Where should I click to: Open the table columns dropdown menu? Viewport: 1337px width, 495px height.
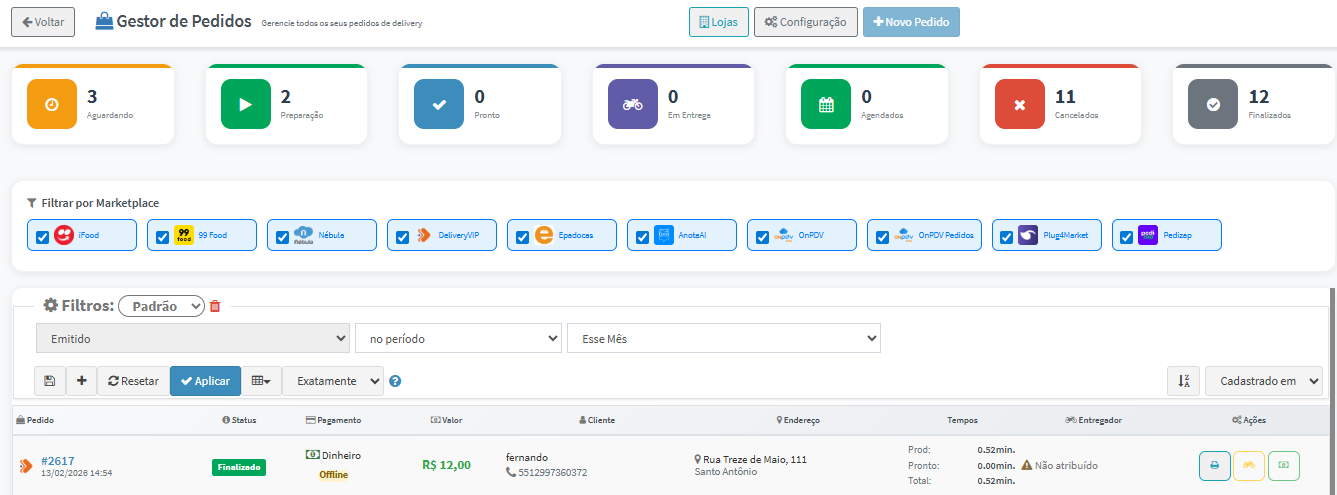pos(261,381)
